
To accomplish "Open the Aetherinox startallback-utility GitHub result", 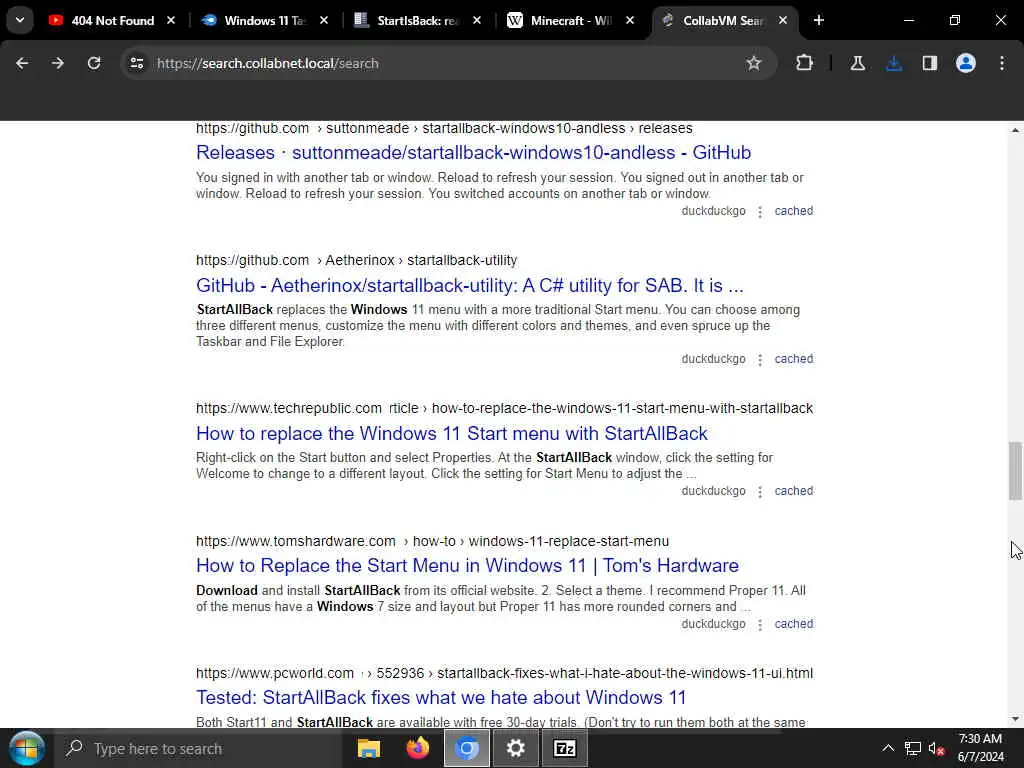I will click(470, 285).
